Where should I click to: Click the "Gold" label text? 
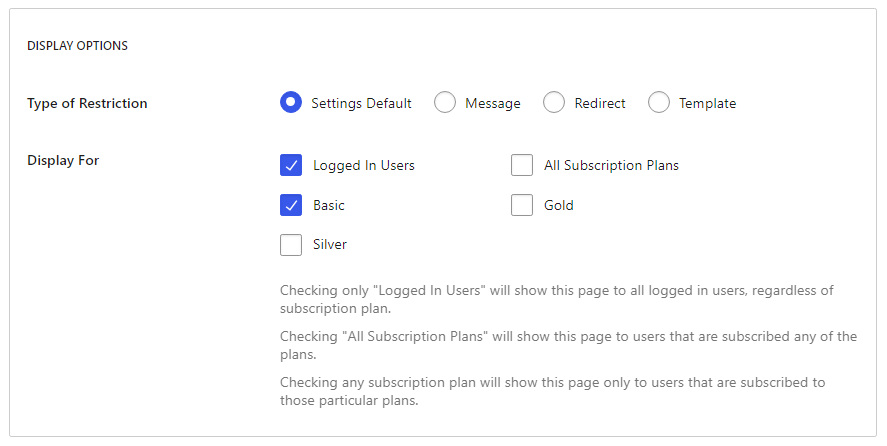pyautogui.click(x=559, y=205)
